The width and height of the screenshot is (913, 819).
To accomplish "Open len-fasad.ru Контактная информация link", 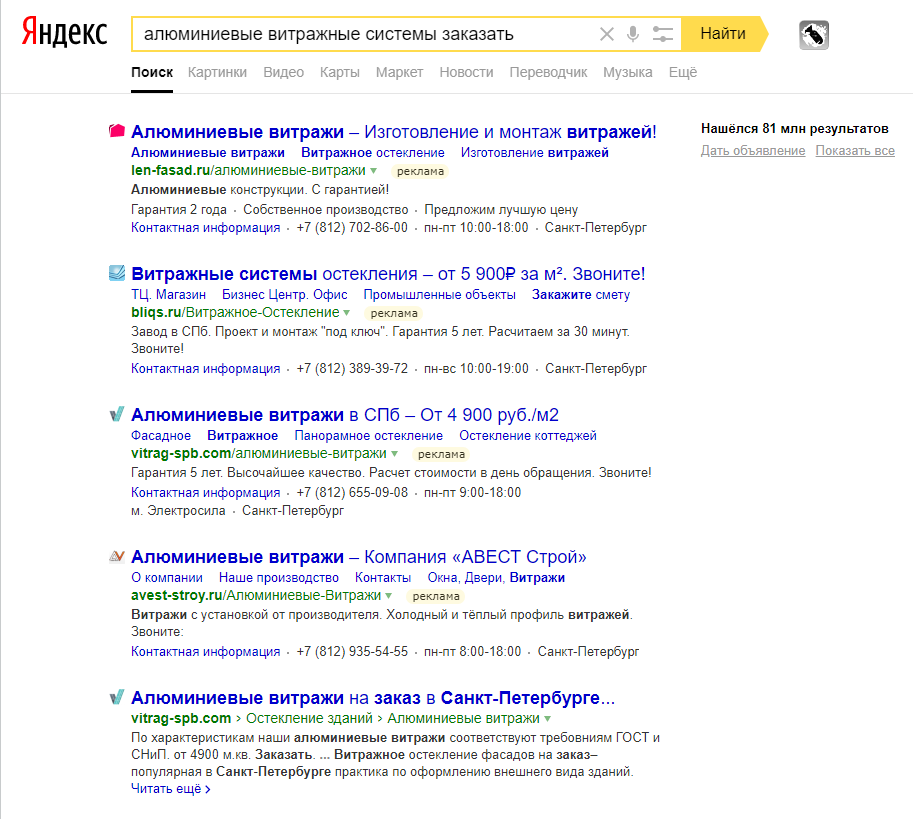I will tap(206, 228).
